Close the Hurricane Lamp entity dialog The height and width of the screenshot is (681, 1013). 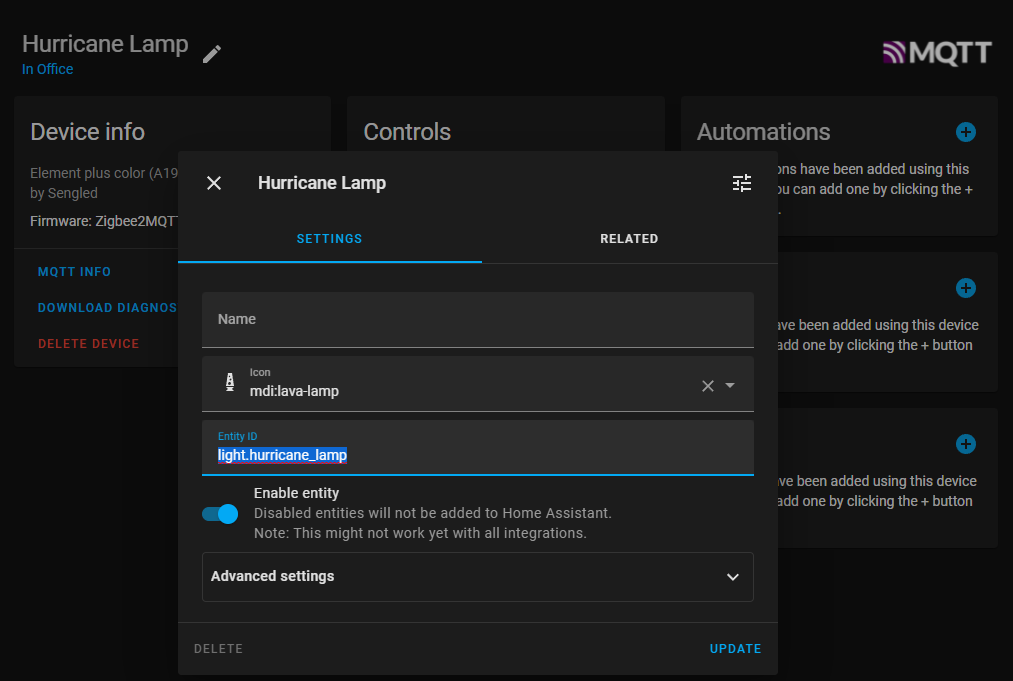(214, 183)
